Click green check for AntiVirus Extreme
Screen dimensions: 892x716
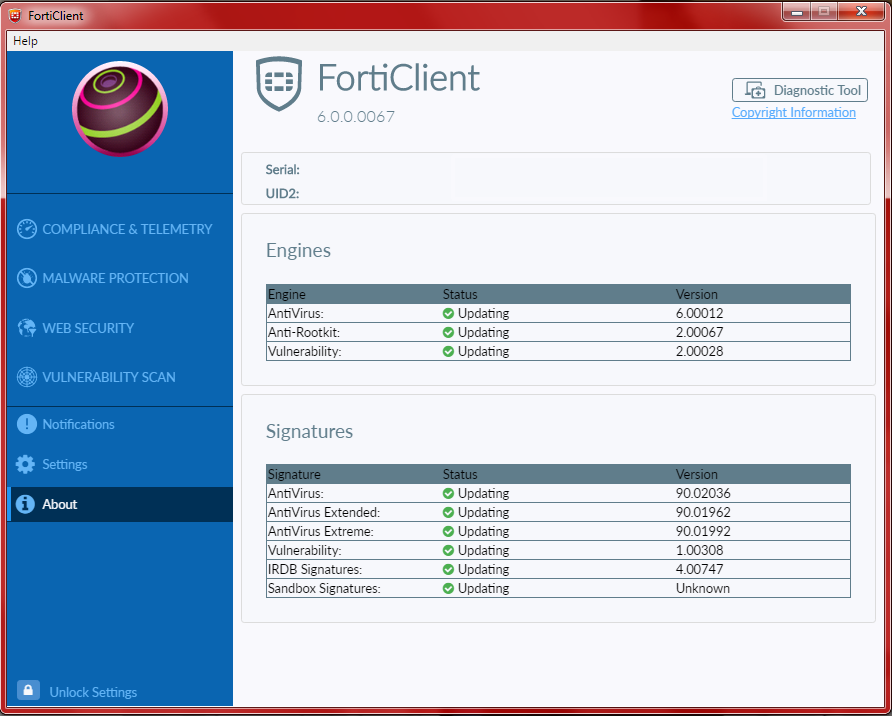click(x=448, y=531)
